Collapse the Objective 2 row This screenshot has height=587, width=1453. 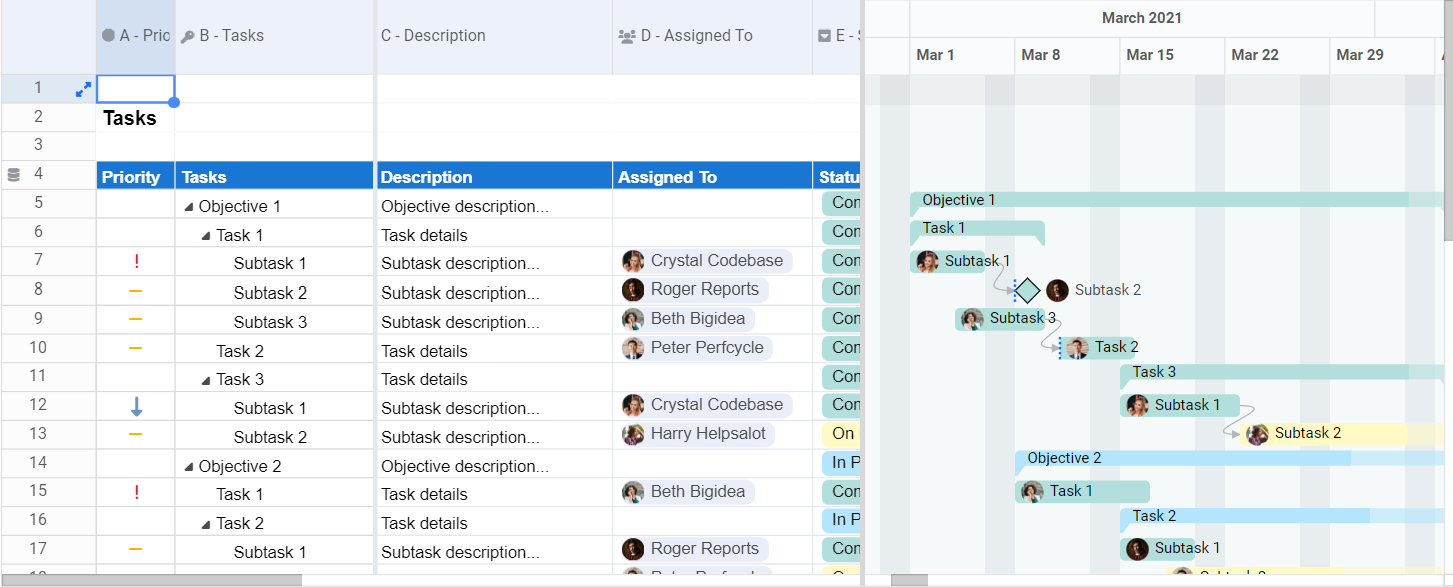click(x=189, y=467)
